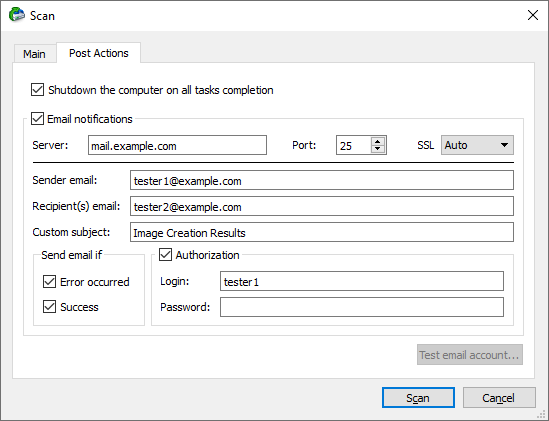The height and width of the screenshot is (421, 549).
Task: Decrease the Port value with down arrow
Action: tap(377, 149)
